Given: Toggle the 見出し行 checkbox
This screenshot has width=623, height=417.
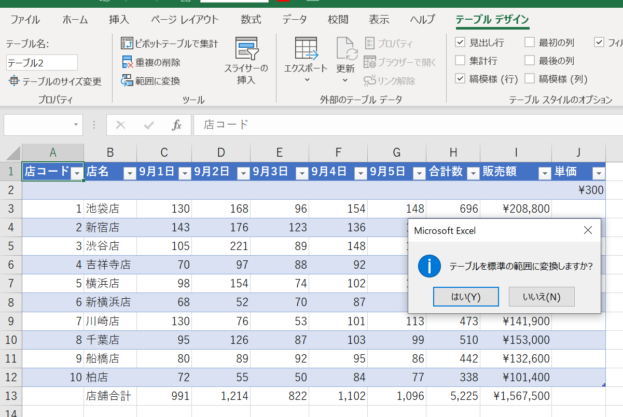Looking at the screenshot, I should (x=460, y=42).
